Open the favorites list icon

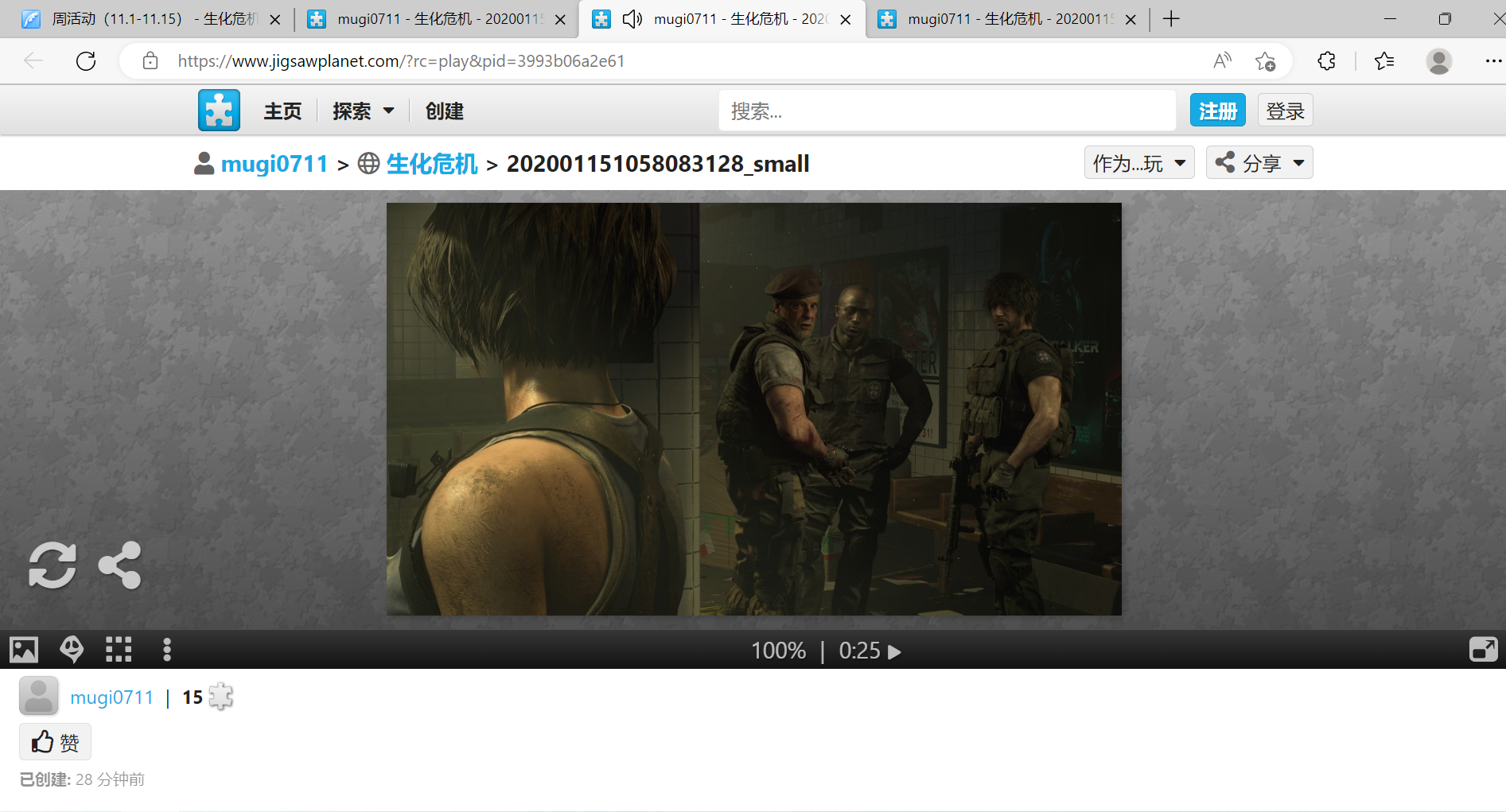click(x=1384, y=61)
